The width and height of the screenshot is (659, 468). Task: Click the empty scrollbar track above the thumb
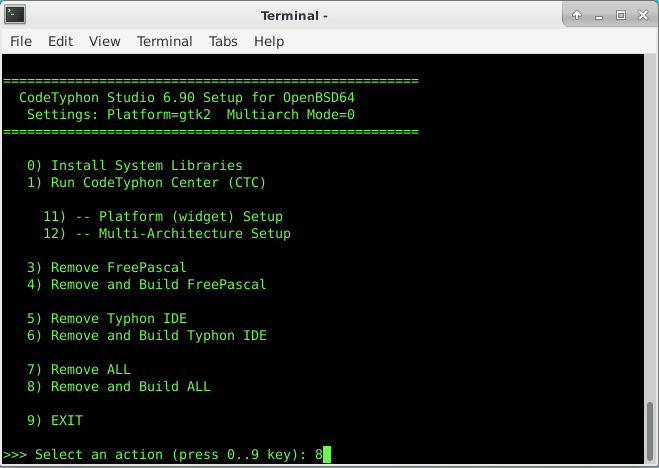650,227
